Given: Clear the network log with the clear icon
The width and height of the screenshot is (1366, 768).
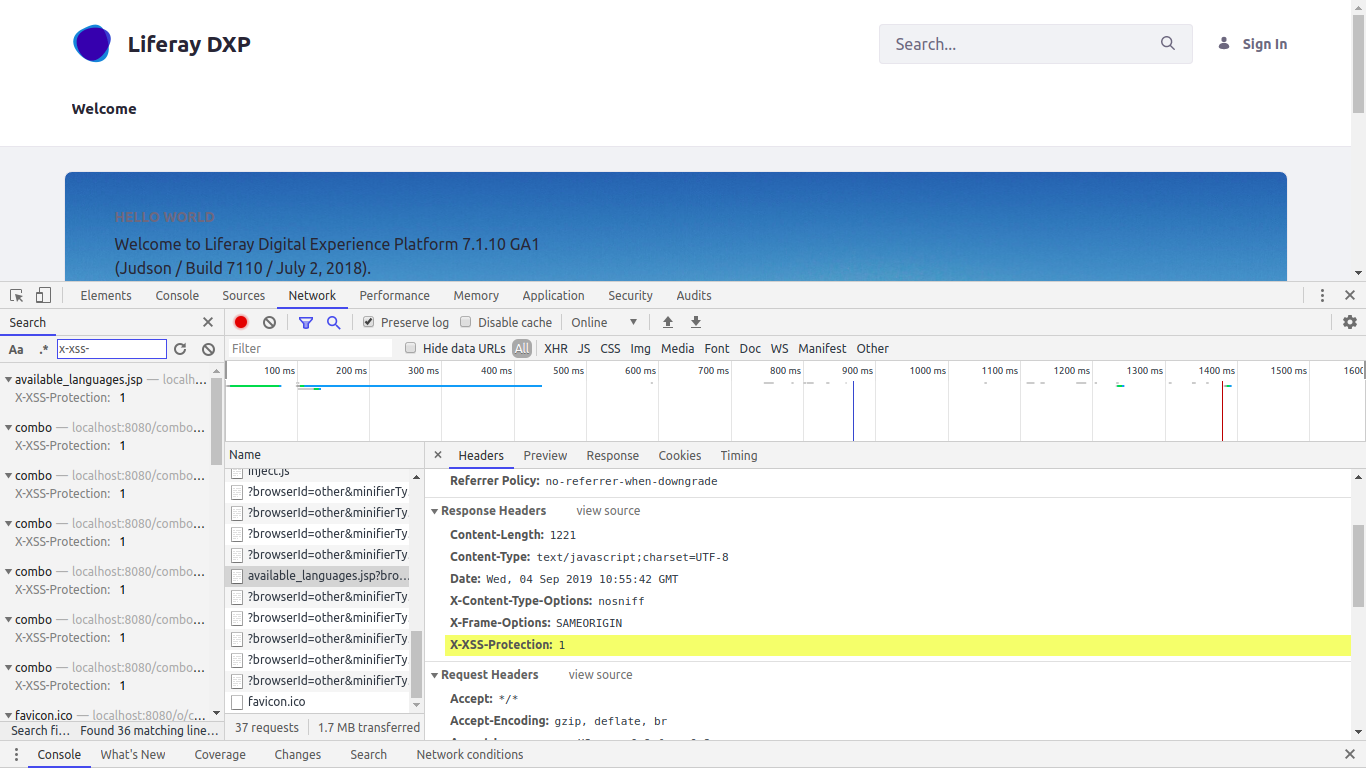Looking at the screenshot, I should point(269,322).
